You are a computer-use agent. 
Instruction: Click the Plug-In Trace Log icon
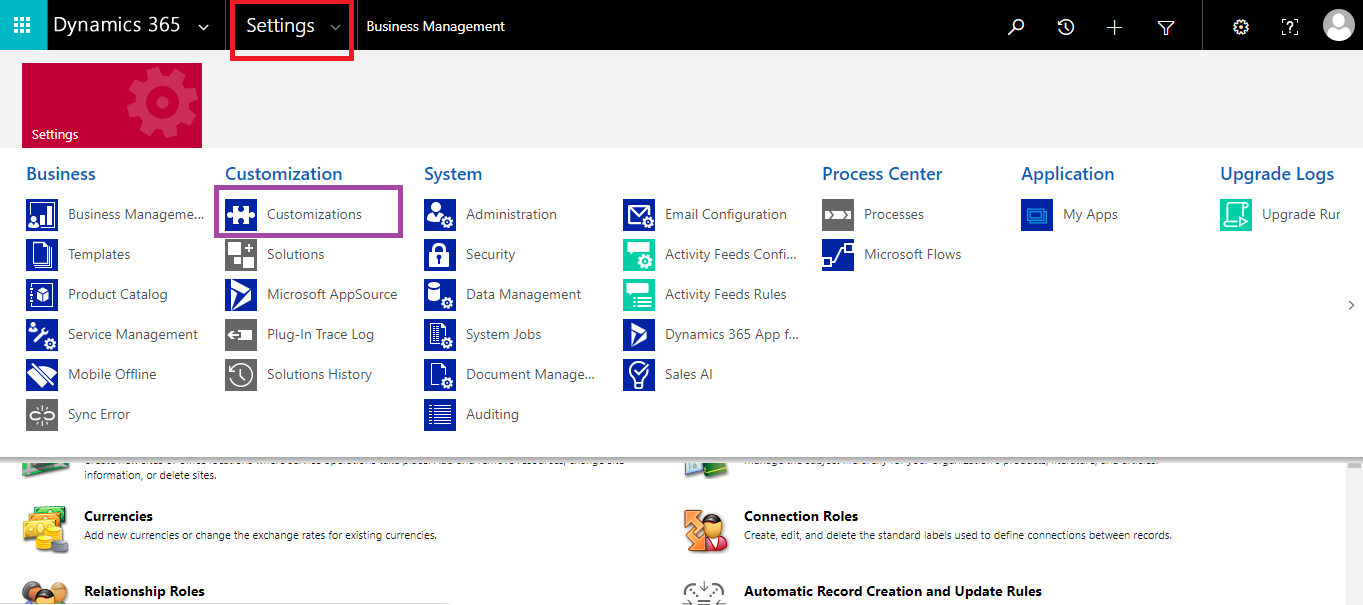[241, 335]
